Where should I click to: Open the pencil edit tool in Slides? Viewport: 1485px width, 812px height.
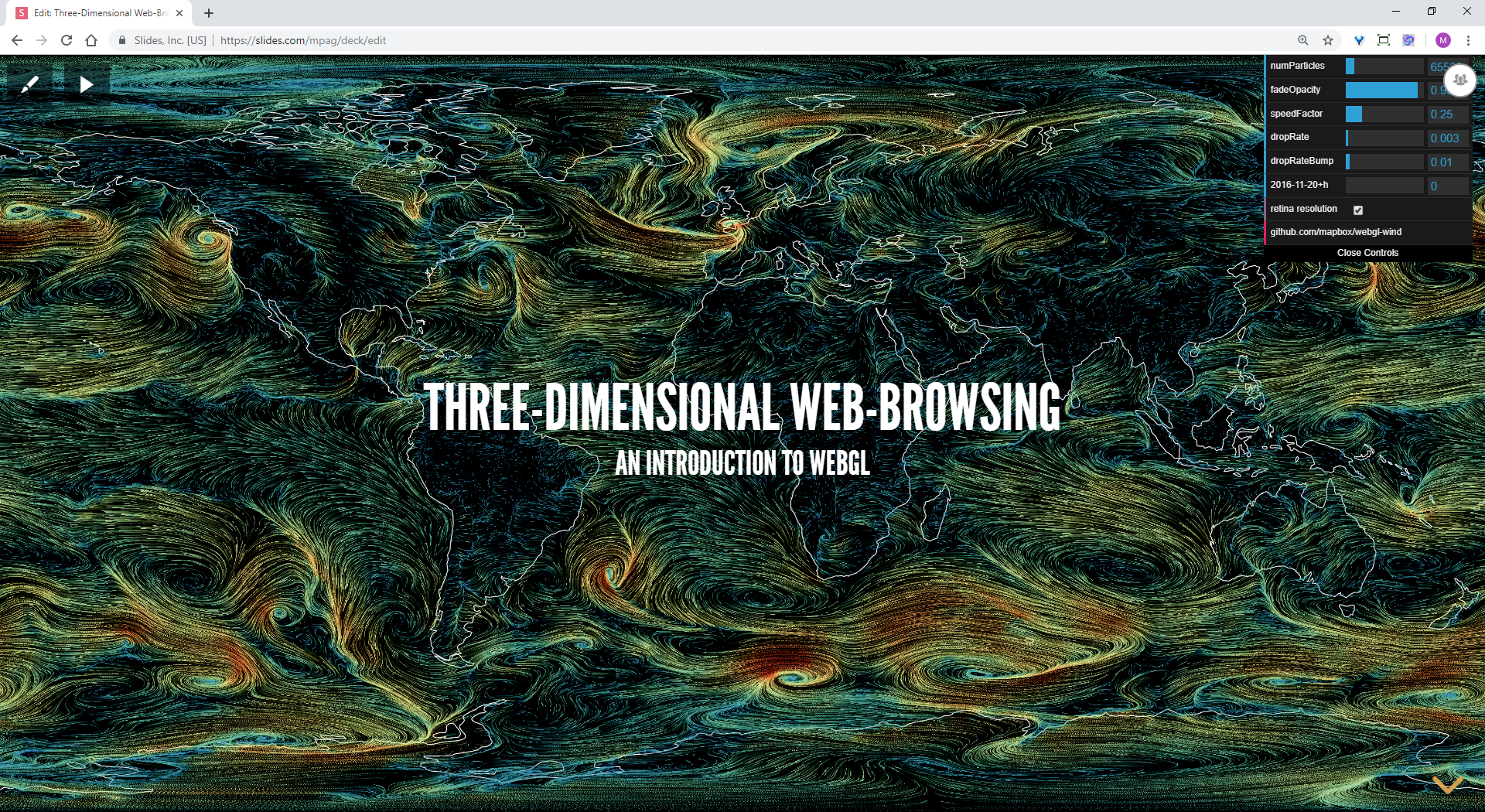[30, 84]
